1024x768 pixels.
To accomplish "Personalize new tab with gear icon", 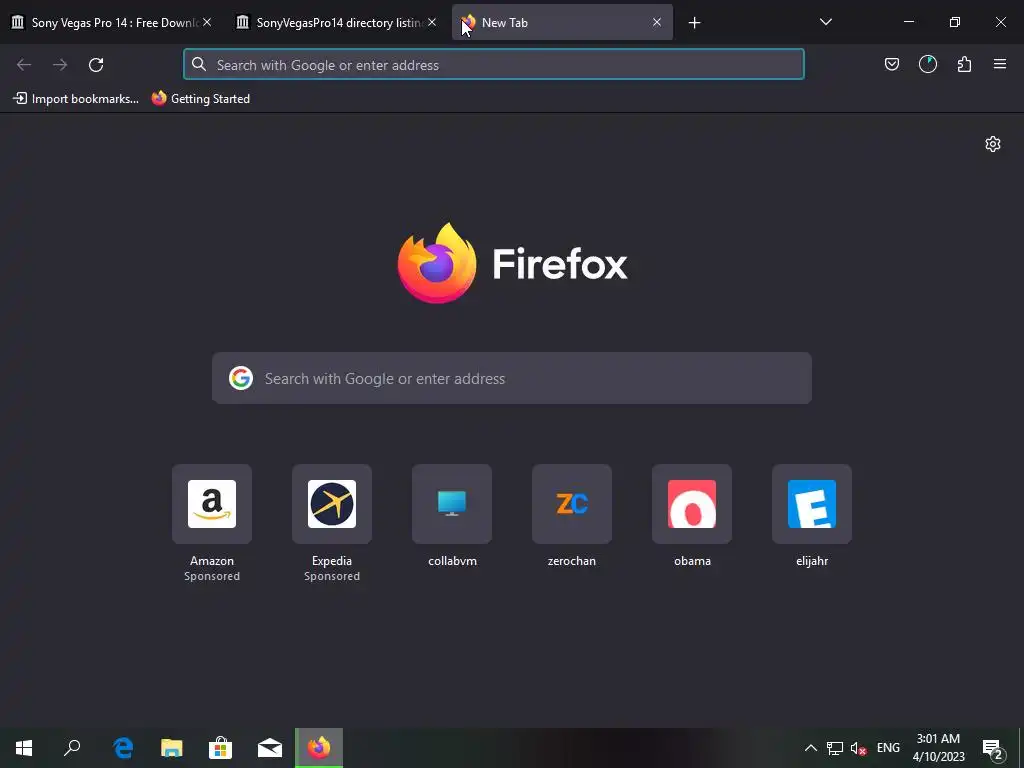I will (993, 144).
